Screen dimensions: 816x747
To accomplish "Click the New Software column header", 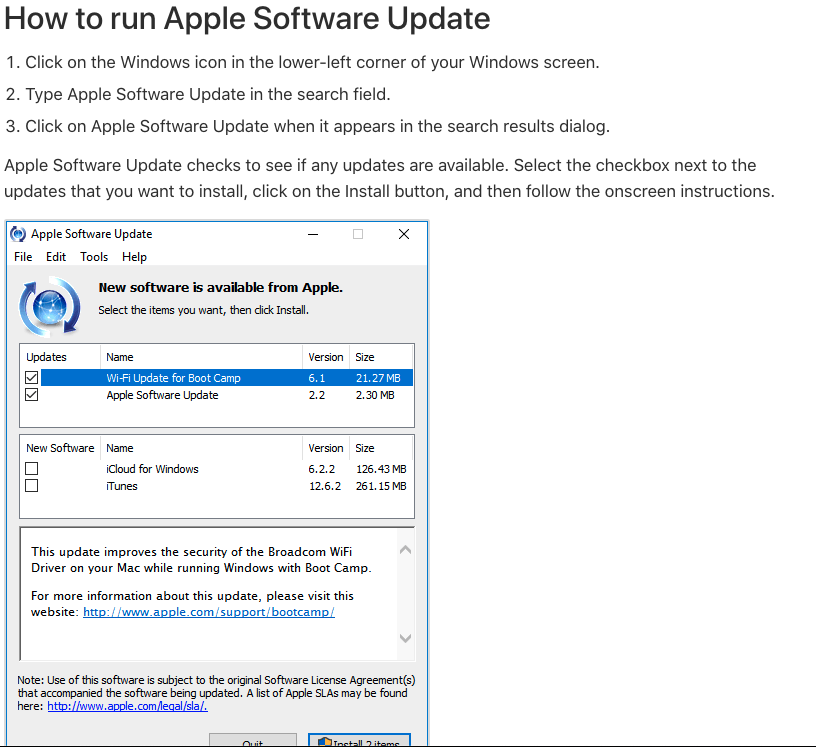I will coord(60,448).
